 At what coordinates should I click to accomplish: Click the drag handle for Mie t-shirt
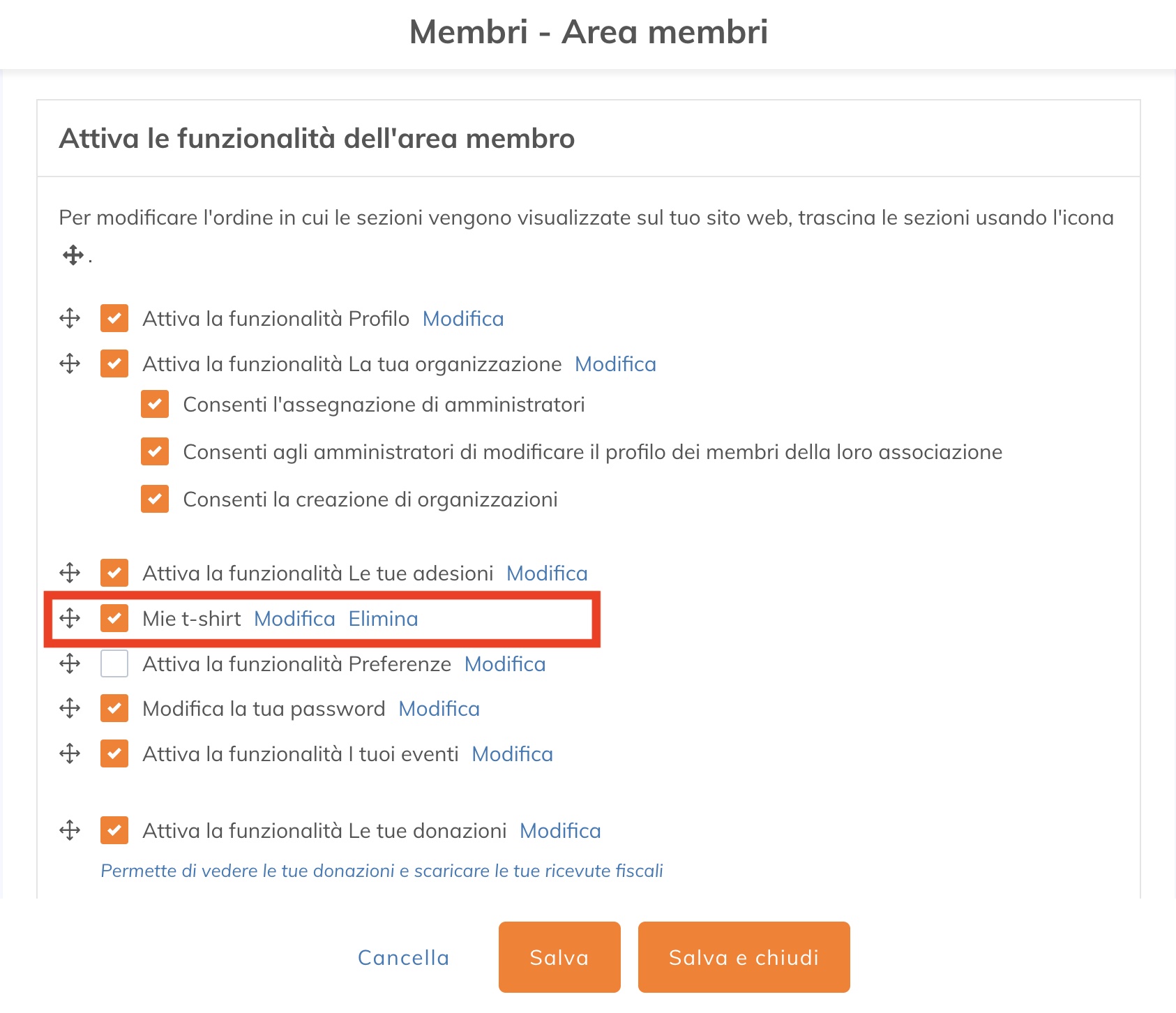click(x=70, y=618)
